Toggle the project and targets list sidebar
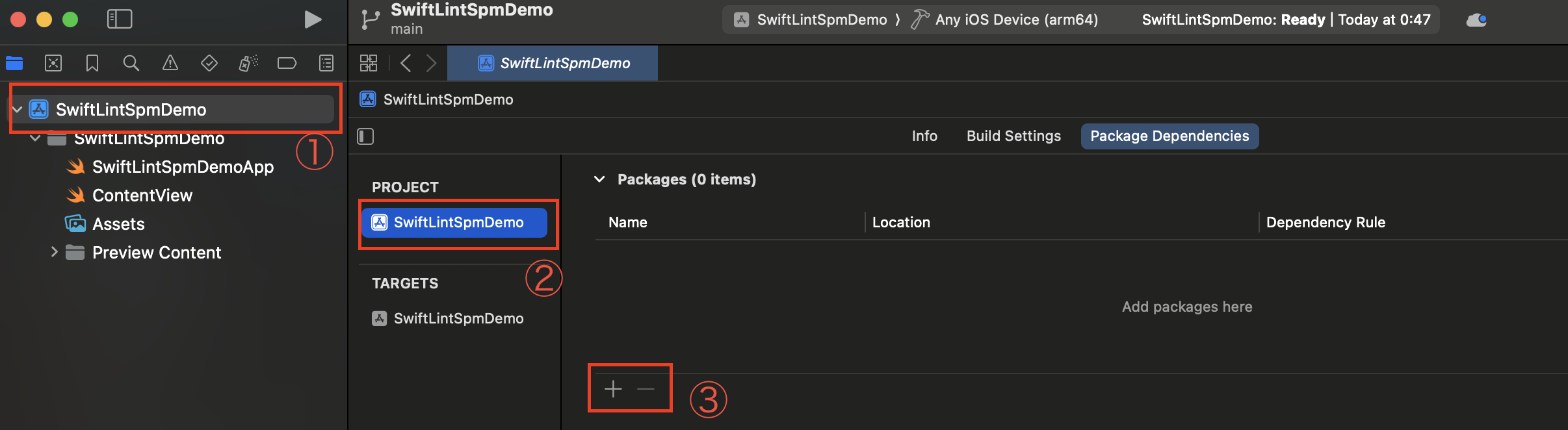 [x=365, y=136]
